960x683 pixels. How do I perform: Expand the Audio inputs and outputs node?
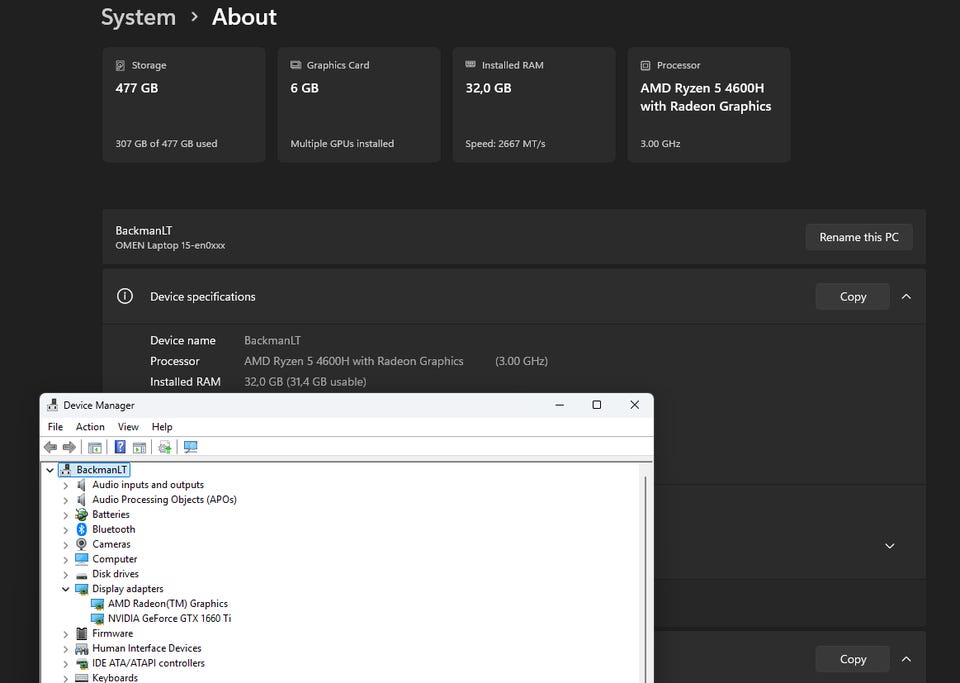66,485
